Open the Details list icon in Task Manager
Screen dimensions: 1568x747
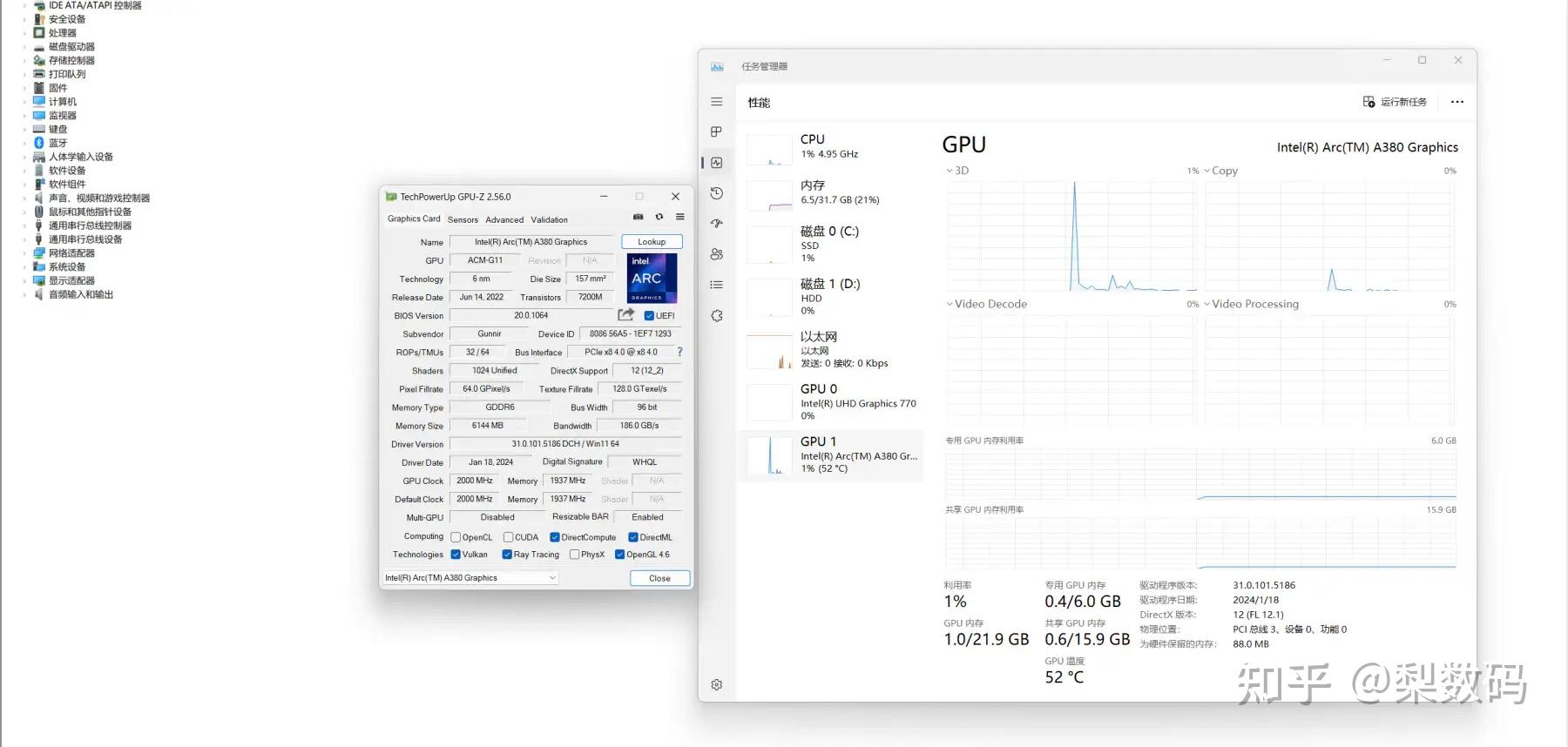[x=717, y=285]
